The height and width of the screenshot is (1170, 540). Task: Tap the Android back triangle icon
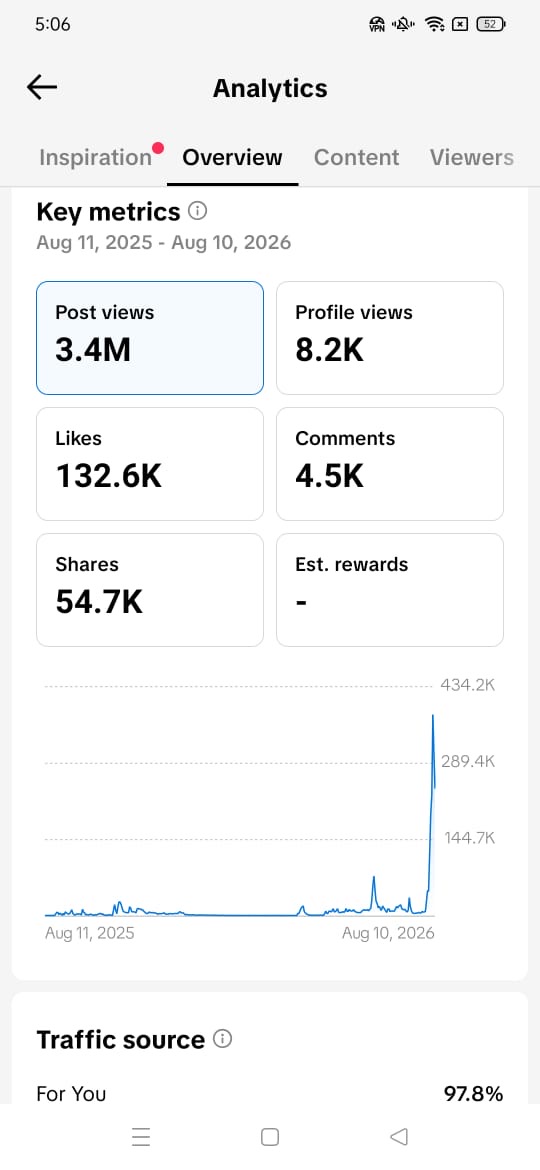[x=399, y=1136]
